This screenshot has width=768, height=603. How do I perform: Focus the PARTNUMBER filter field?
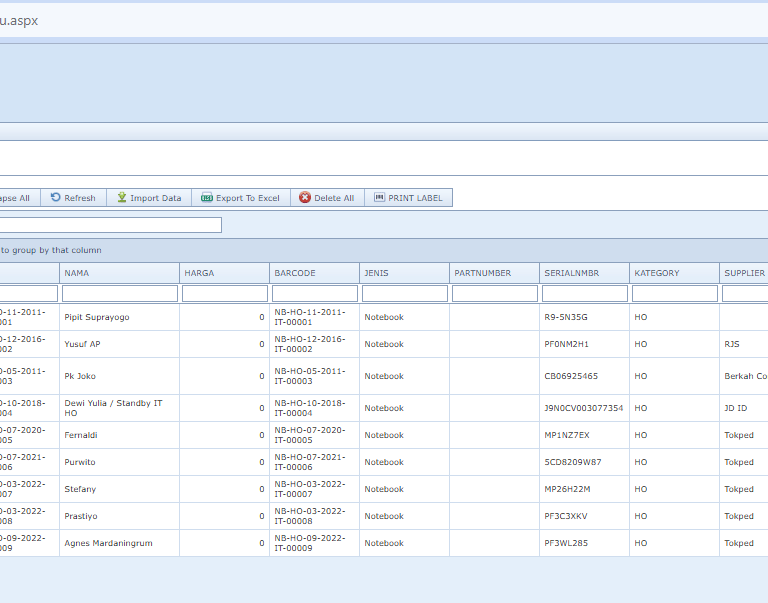point(495,293)
